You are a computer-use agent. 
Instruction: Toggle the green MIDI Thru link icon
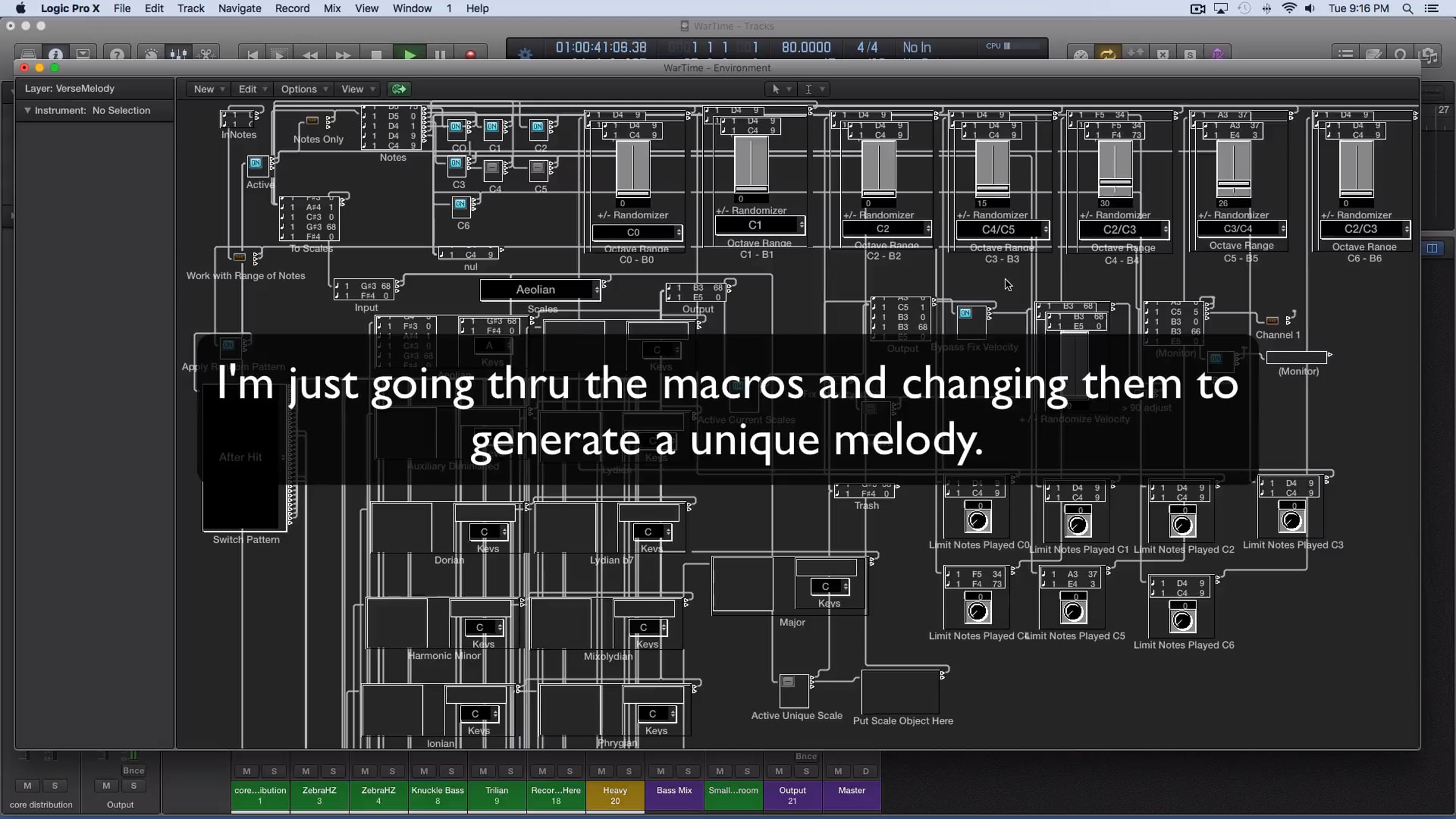[x=399, y=89]
